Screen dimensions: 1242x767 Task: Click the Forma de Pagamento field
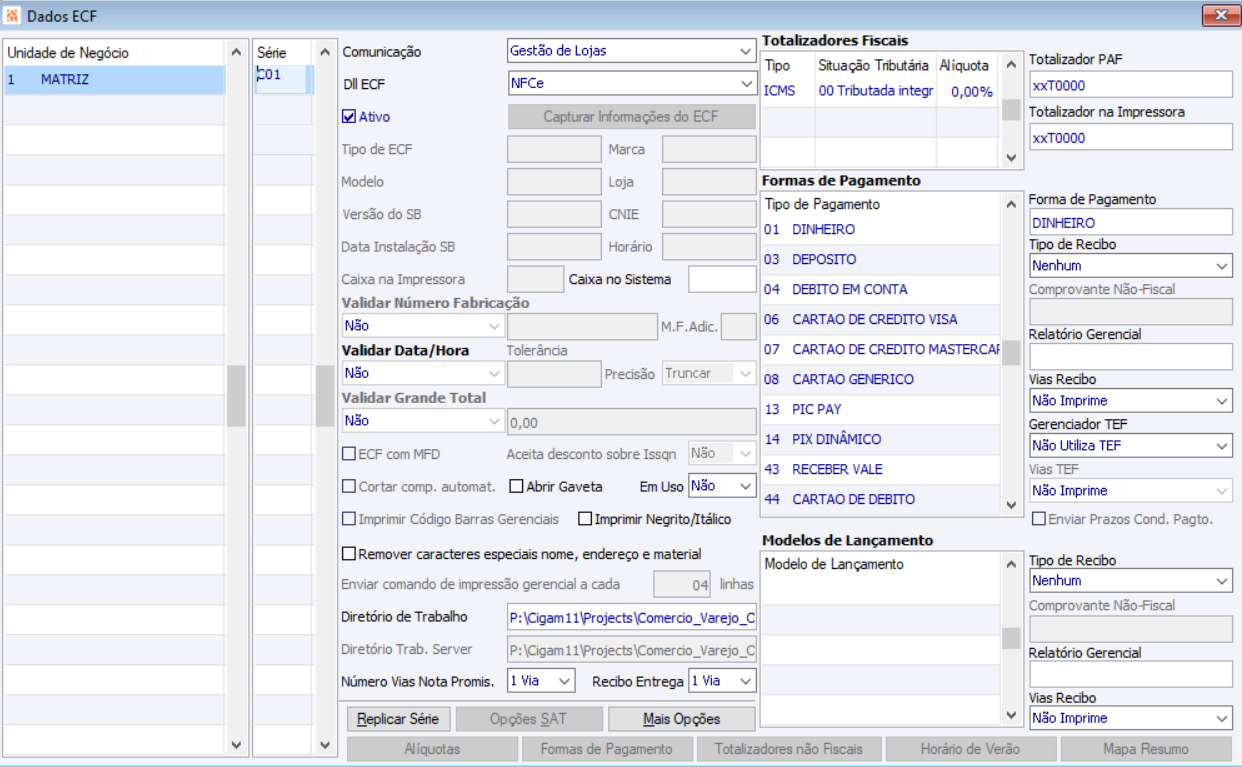[1131, 222]
